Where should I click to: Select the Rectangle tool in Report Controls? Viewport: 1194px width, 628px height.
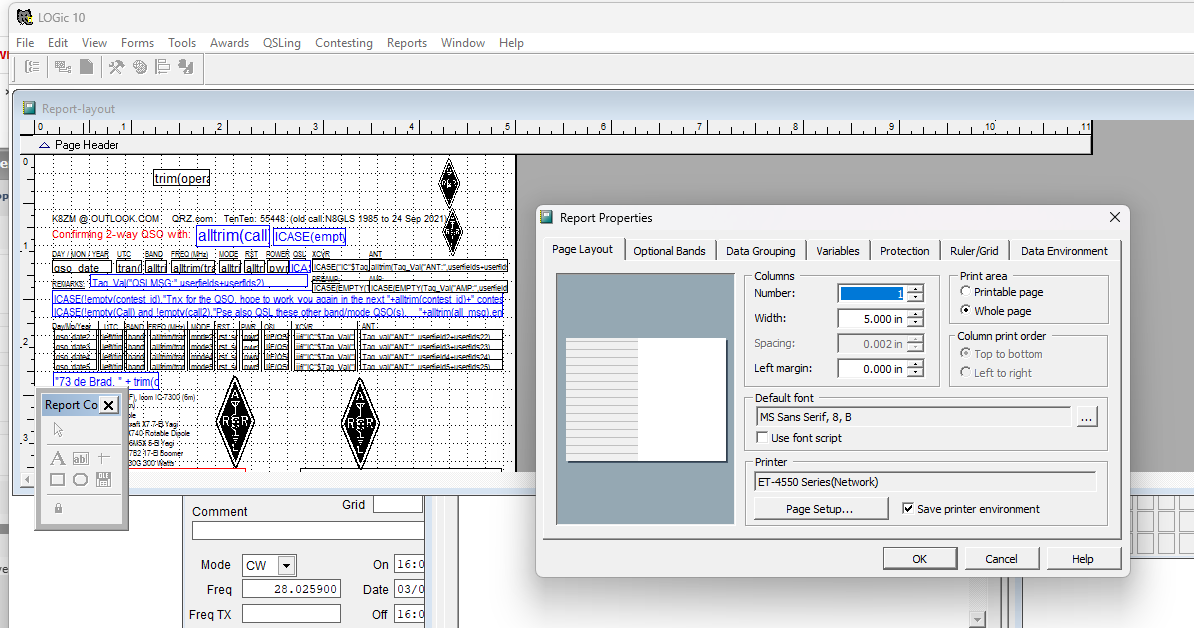57,480
